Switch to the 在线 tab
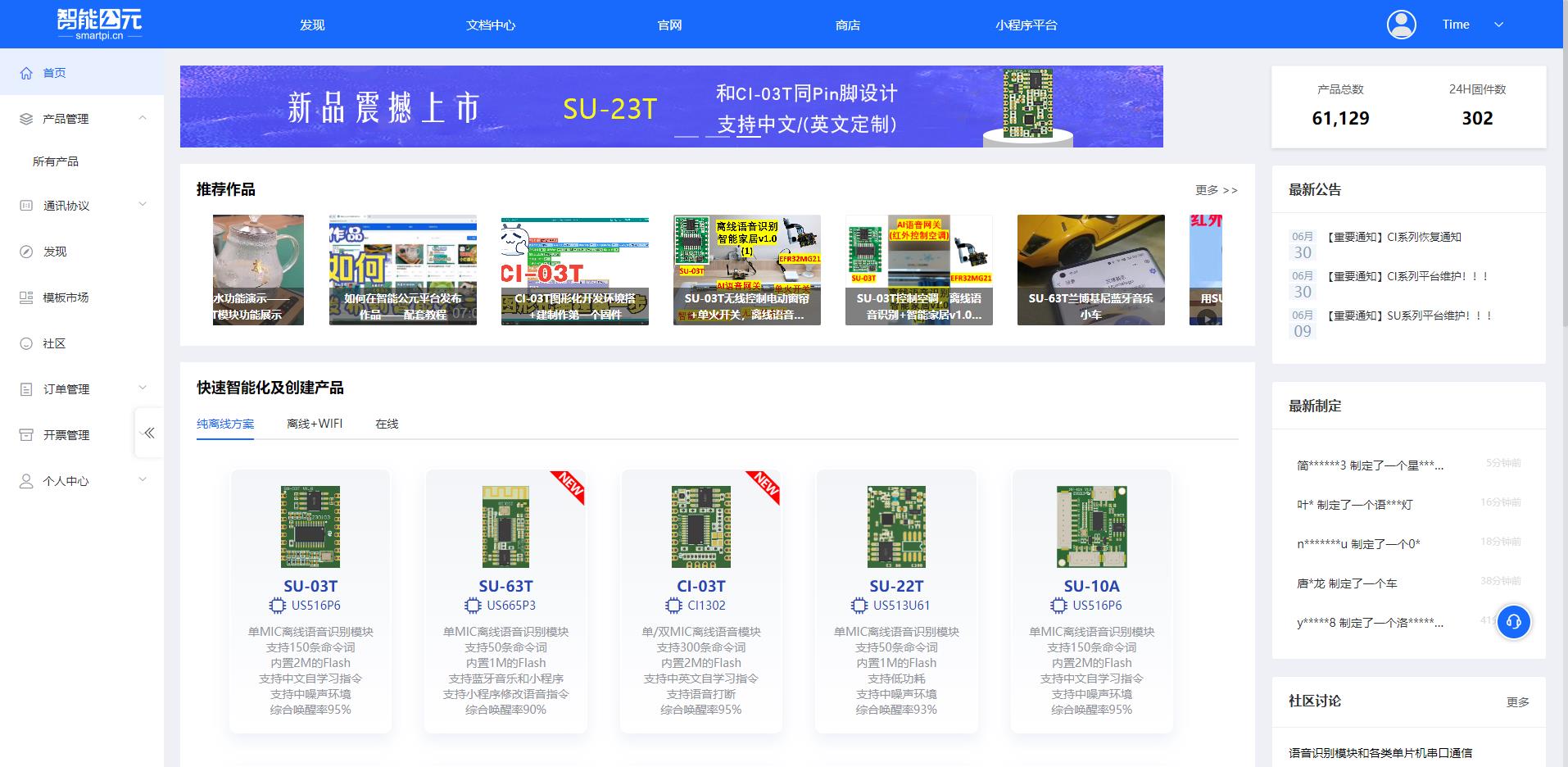Viewport: 1568px width, 767px height. click(387, 424)
